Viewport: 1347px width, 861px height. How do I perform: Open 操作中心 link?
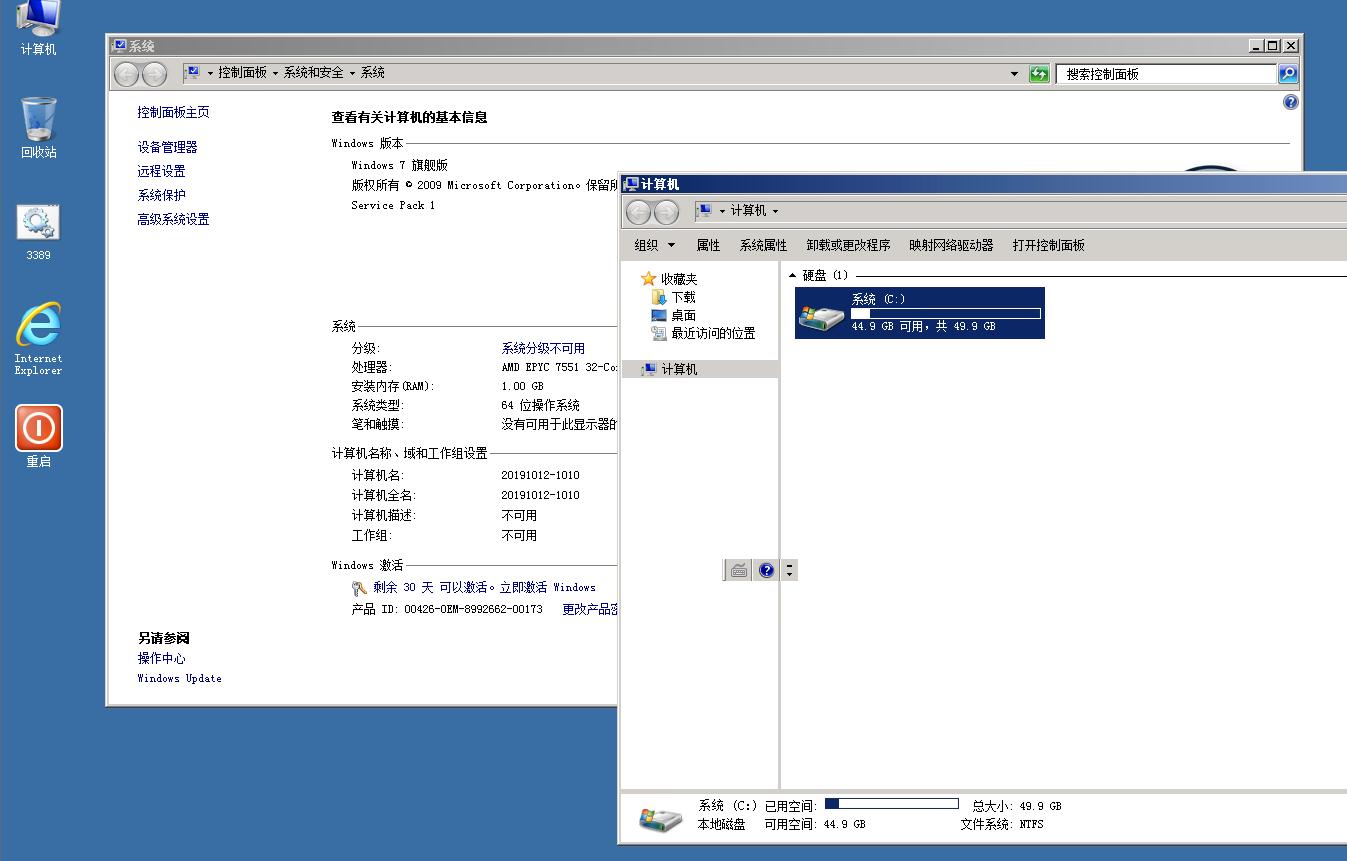(161, 658)
